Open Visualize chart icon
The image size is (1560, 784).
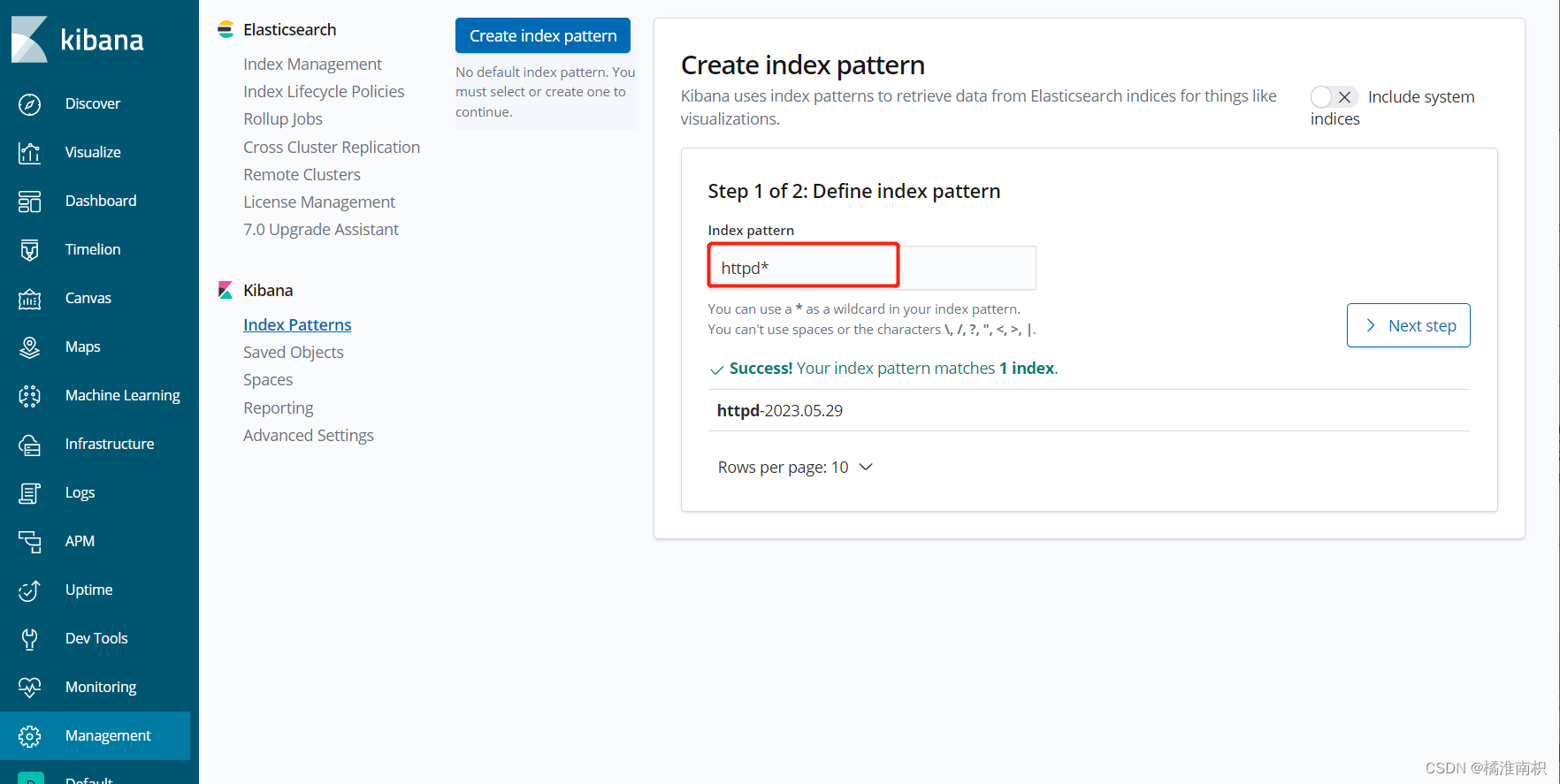29,153
